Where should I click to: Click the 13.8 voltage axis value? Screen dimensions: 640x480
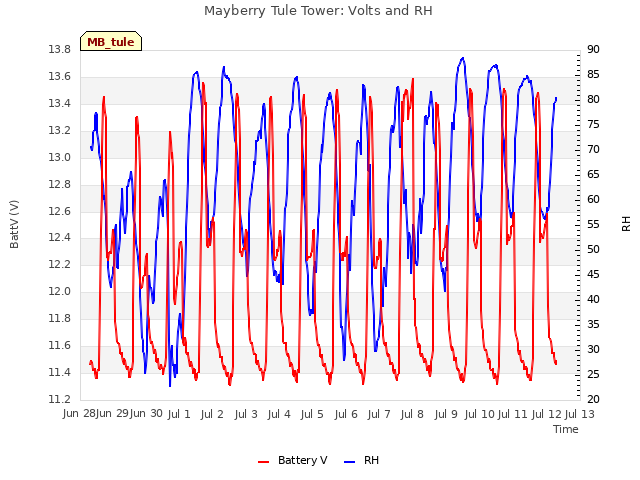pyautogui.click(x=60, y=50)
